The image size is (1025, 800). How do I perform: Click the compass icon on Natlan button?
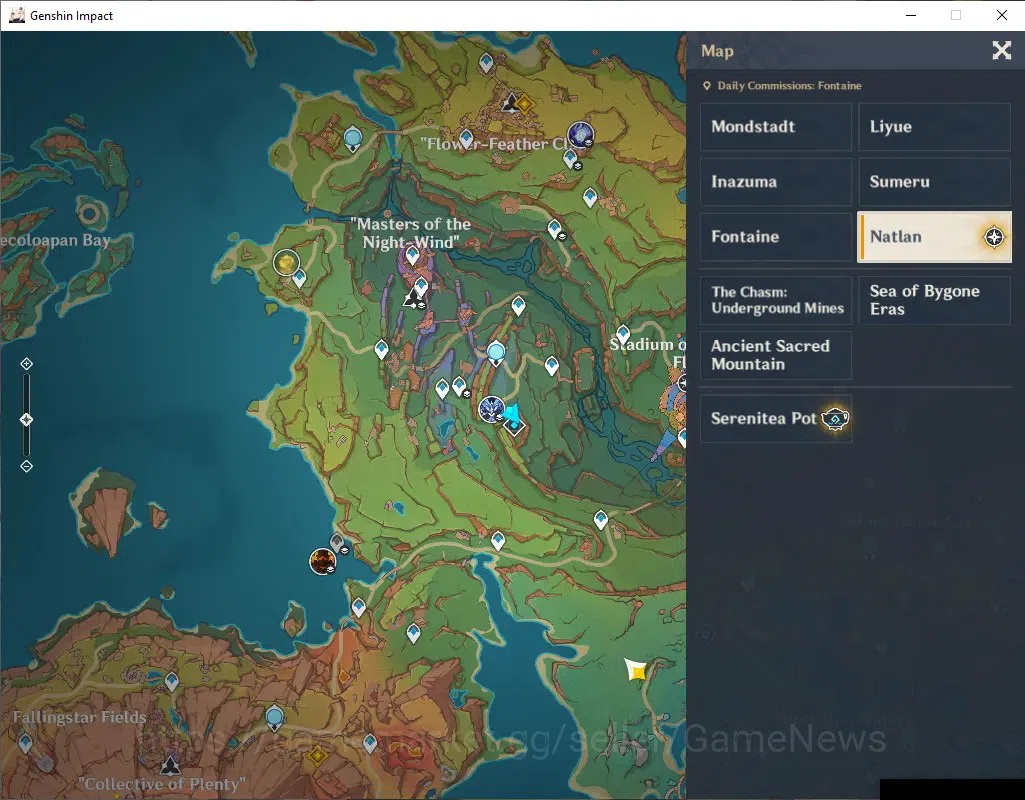tap(994, 237)
